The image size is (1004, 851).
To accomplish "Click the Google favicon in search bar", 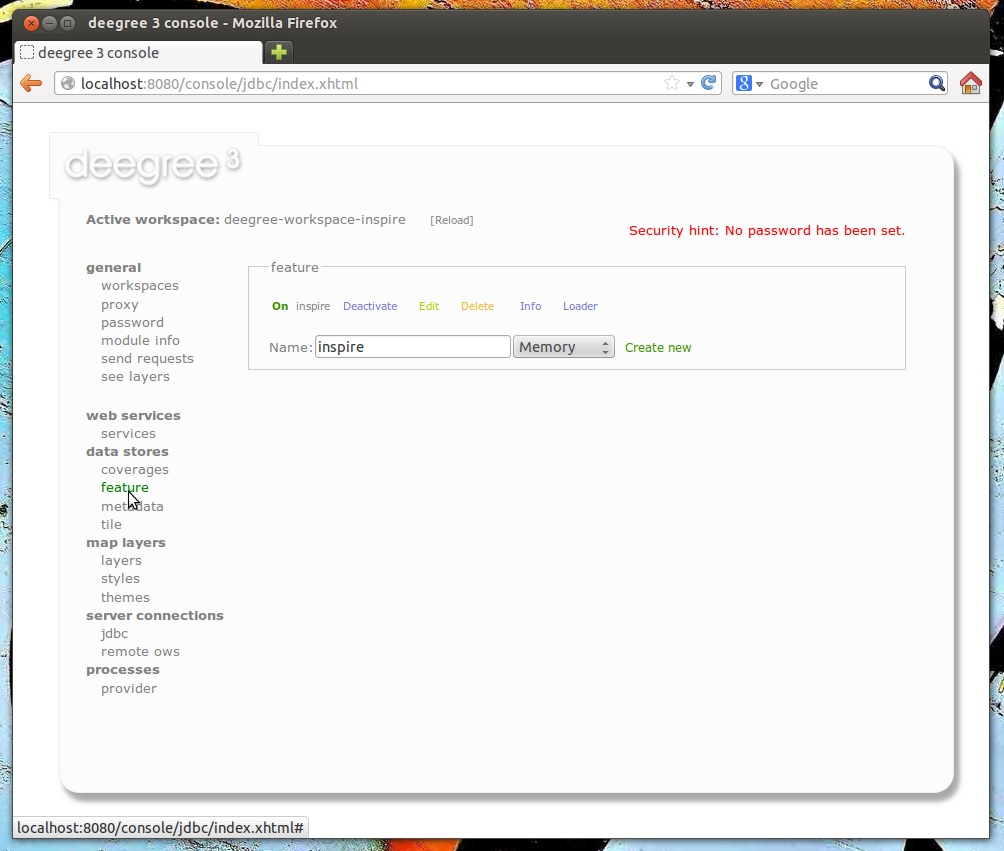I will [x=742, y=83].
